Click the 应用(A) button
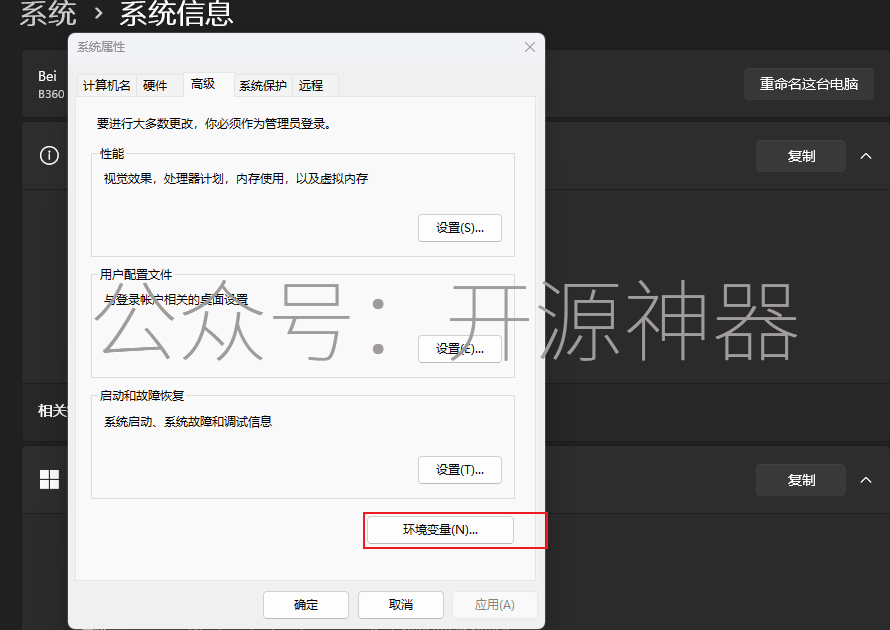The height and width of the screenshot is (630, 890). pyautogui.click(x=494, y=605)
